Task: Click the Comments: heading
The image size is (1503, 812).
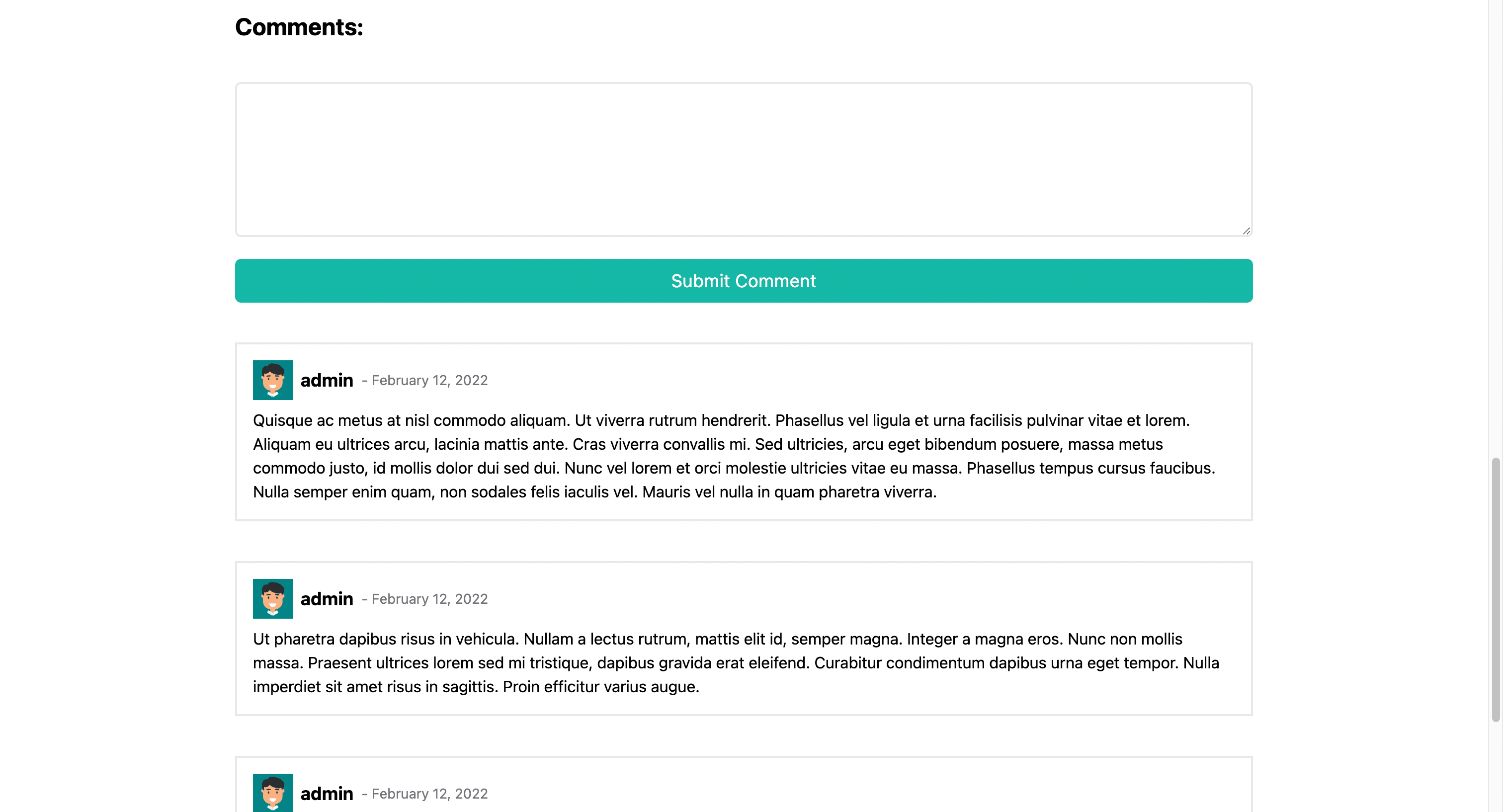Action: [299, 27]
